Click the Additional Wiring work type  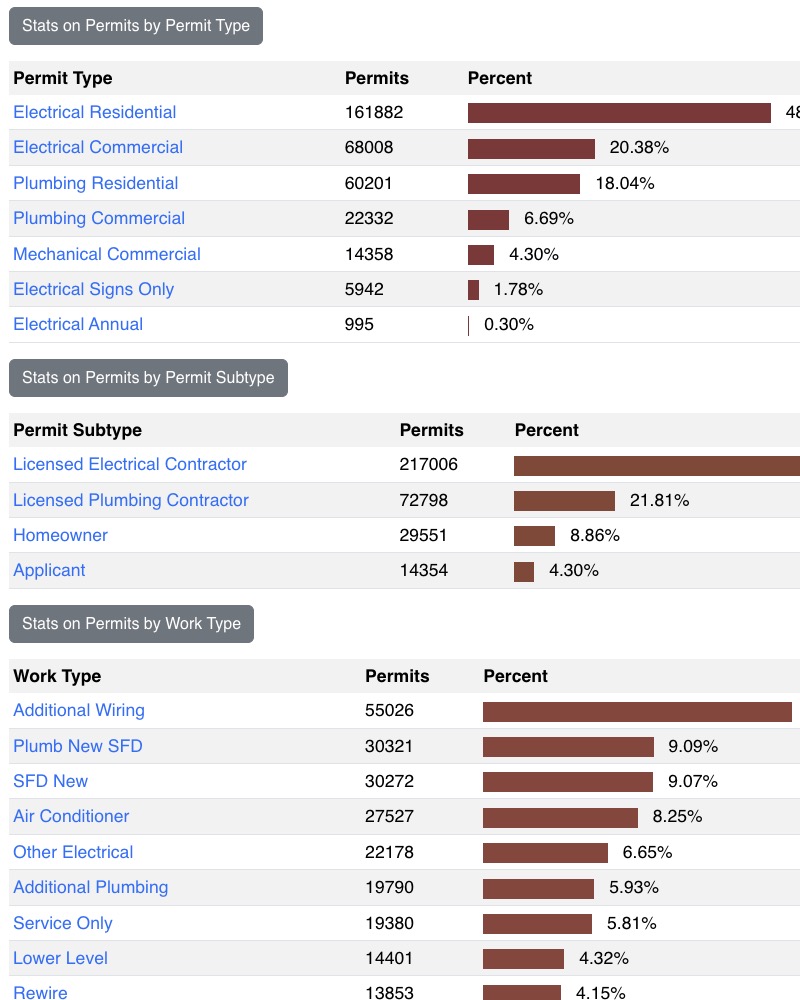[78, 710]
